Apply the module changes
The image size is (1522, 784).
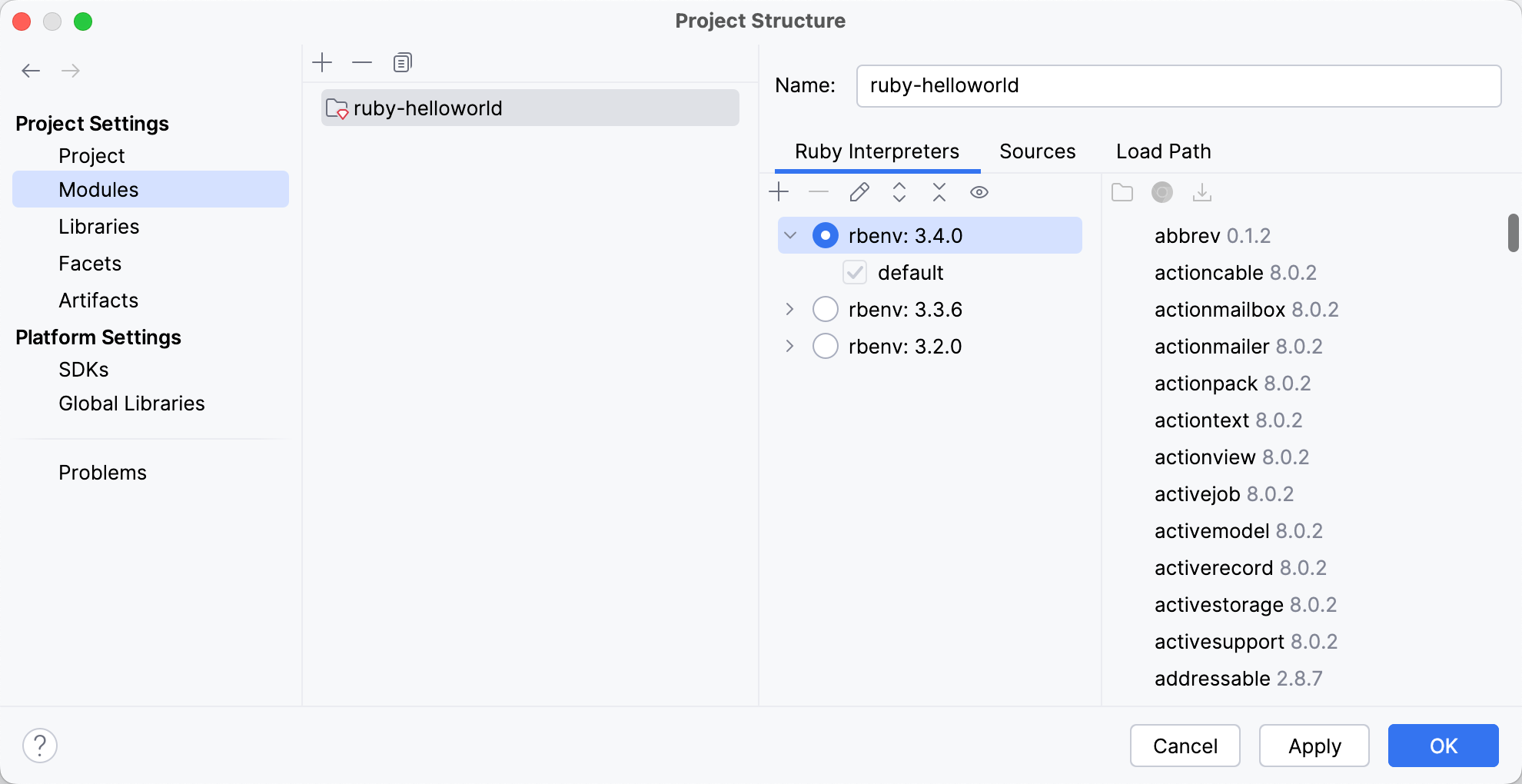[1314, 745]
